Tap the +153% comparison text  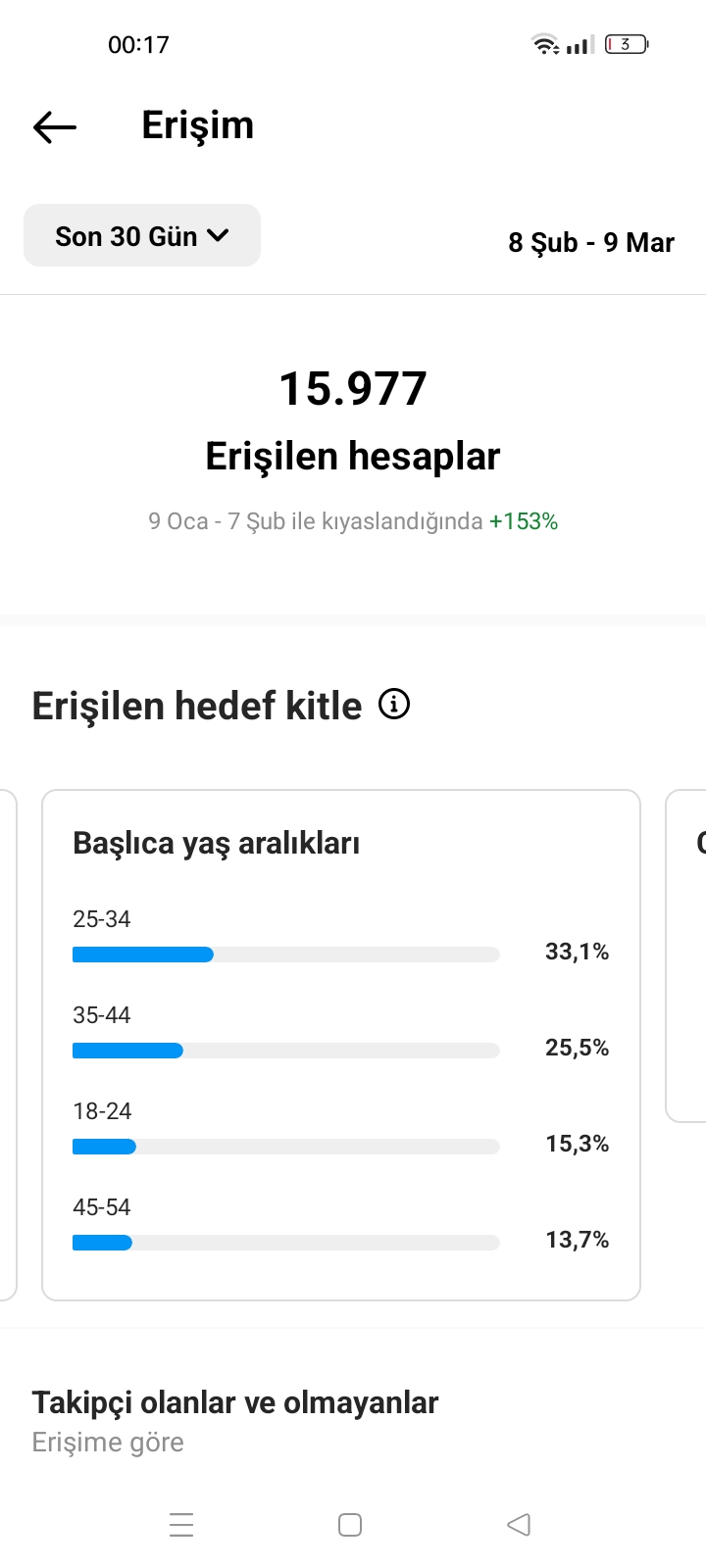pyautogui.click(x=524, y=521)
